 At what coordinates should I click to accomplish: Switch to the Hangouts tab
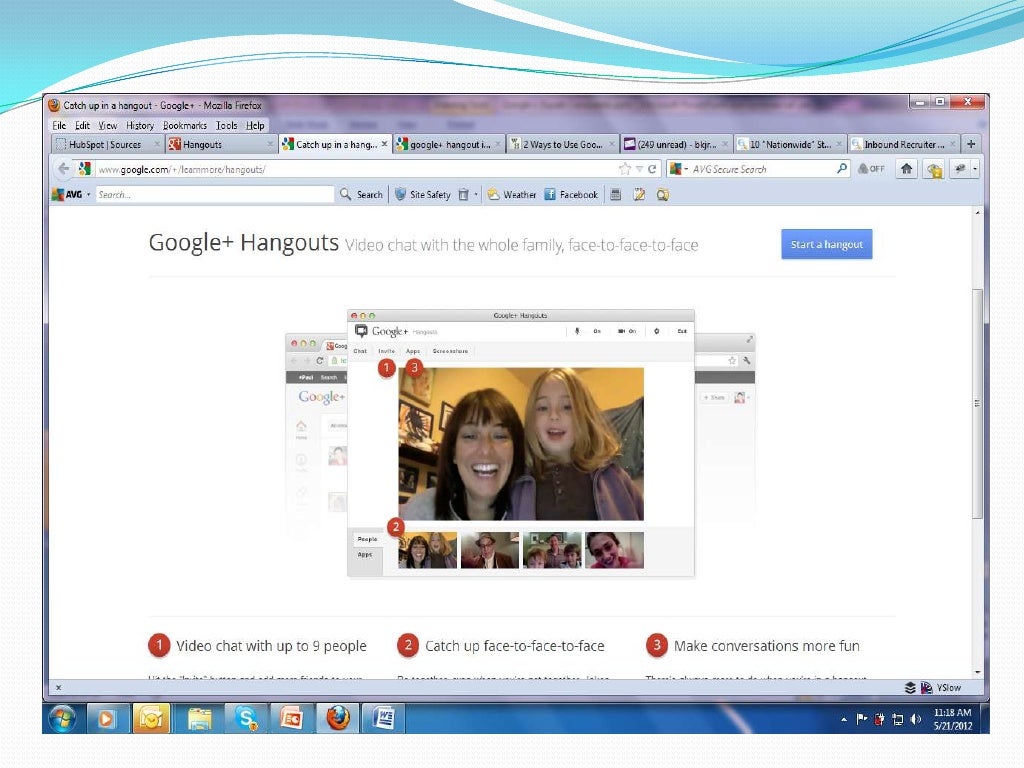coord(221,144)
